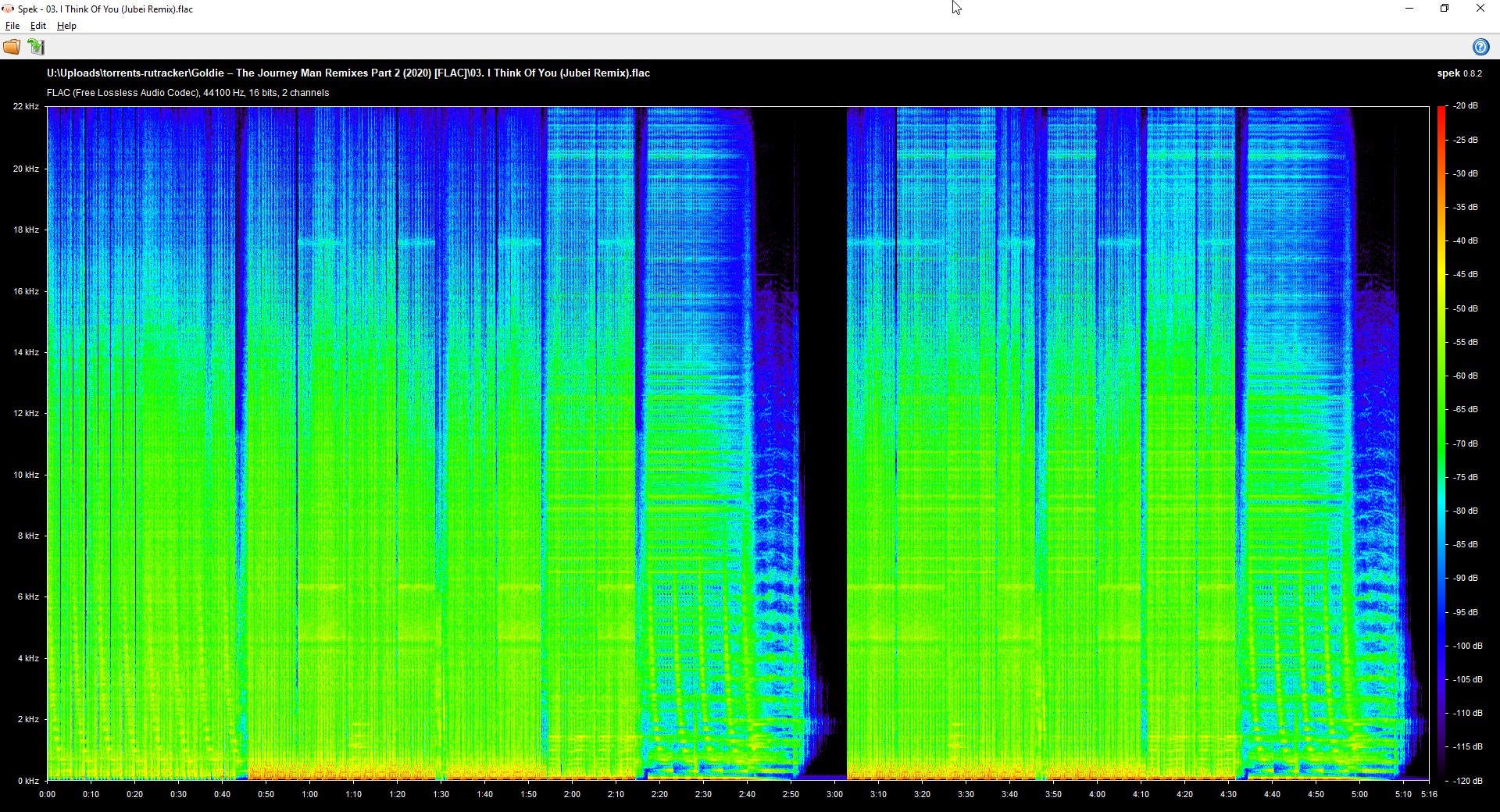Click the Spek app icon in title bar

(8, 9)
